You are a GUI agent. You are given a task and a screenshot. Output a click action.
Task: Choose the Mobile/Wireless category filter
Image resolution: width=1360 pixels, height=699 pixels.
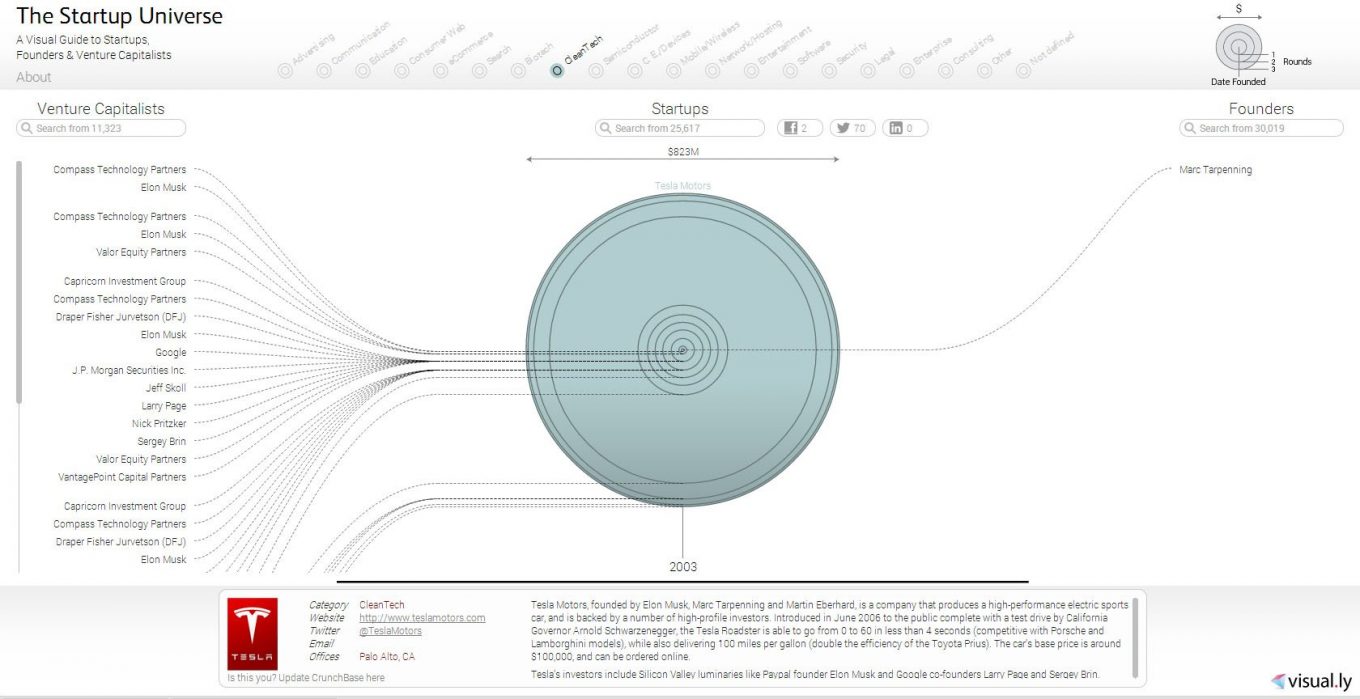pyautogui.click(x=673, y=71)
